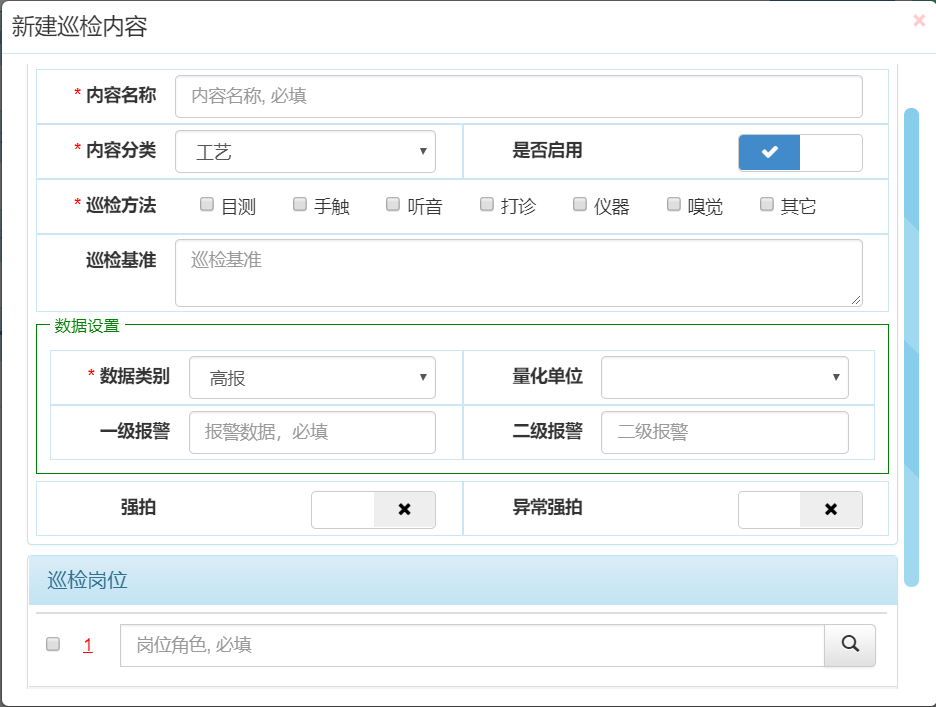Screen dimensions: 936x707
Task: Focus the 巡检基准 text area
Action: [x=519, y=273]
